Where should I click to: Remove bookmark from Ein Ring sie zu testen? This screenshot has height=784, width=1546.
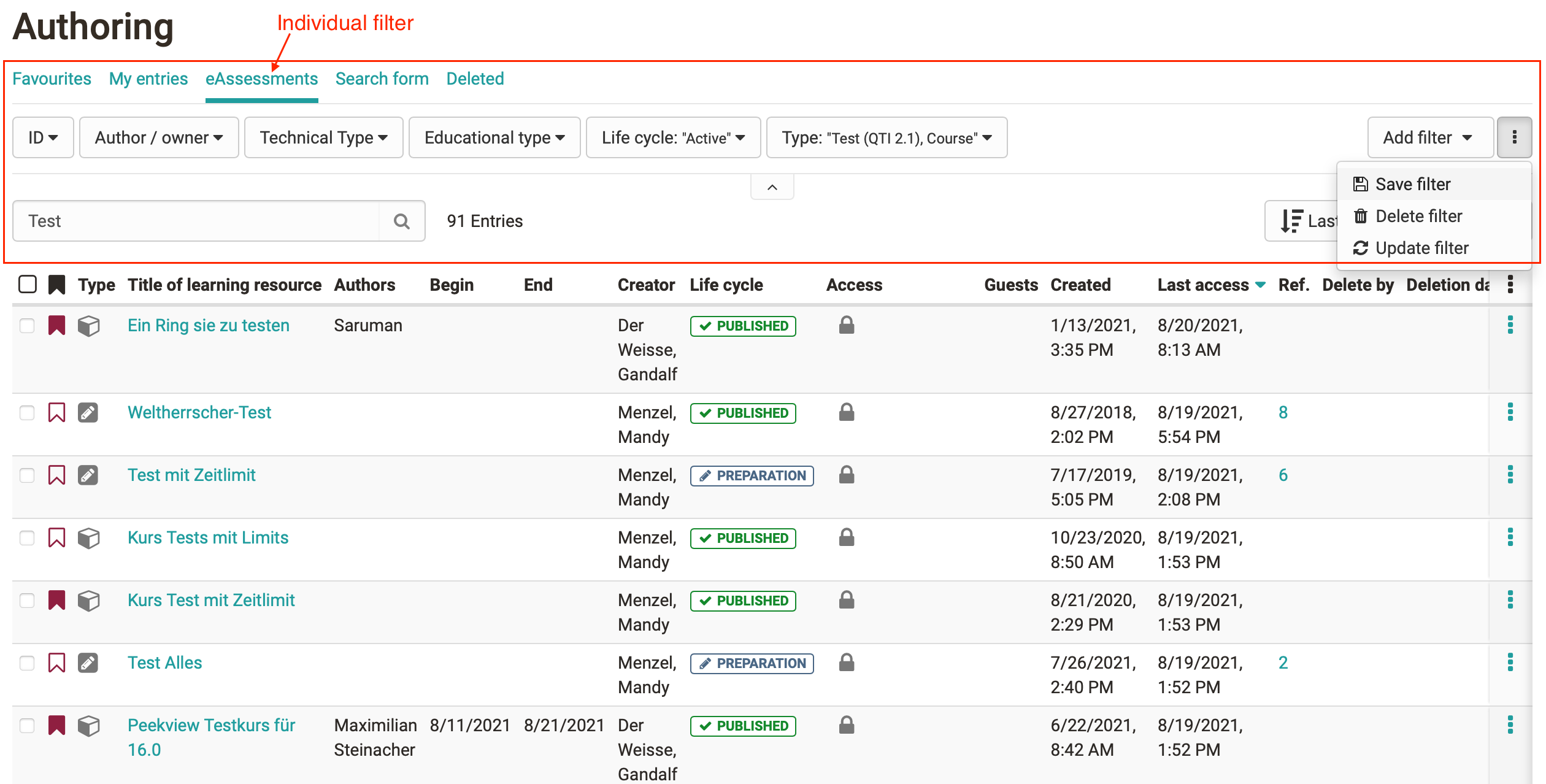(x=56, y=325)
